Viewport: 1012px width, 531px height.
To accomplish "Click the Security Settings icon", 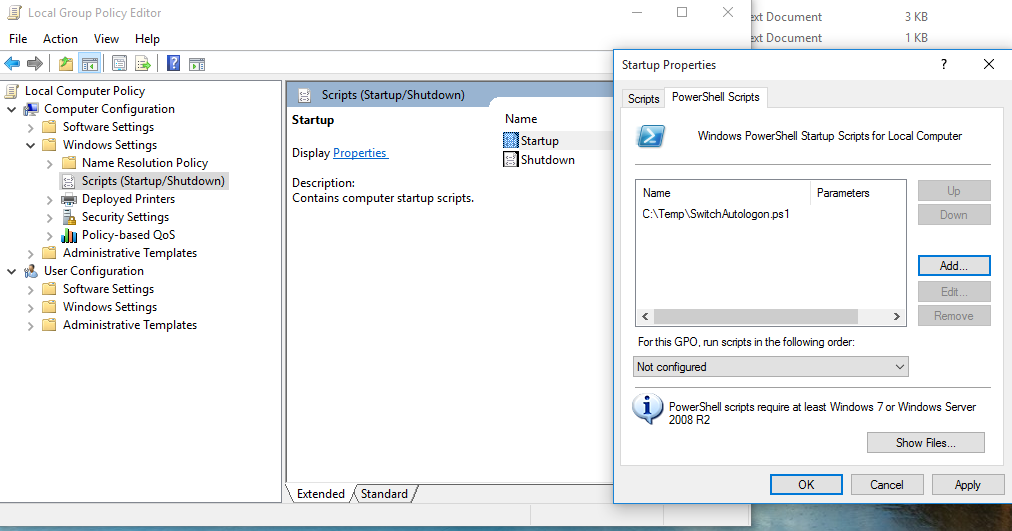I will click(x=69, y=217).
